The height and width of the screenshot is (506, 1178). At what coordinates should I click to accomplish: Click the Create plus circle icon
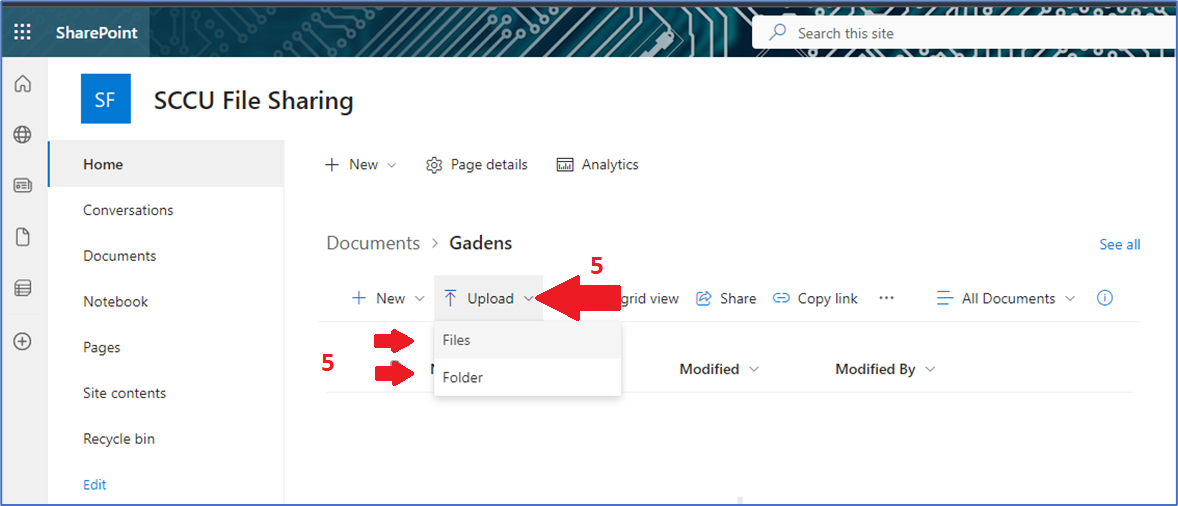(23, 342)
